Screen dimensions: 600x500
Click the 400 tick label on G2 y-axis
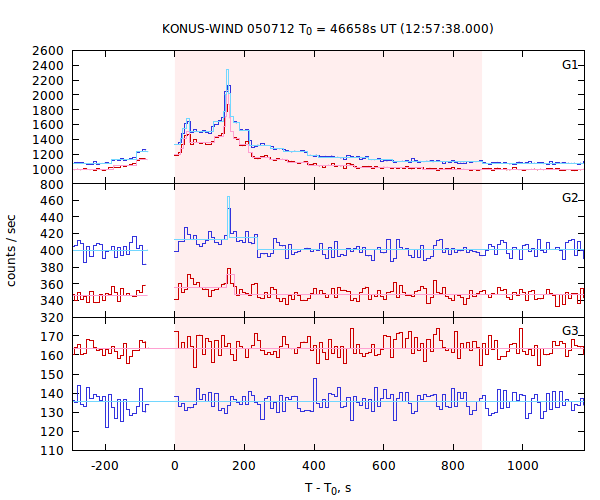coord(52,251)
